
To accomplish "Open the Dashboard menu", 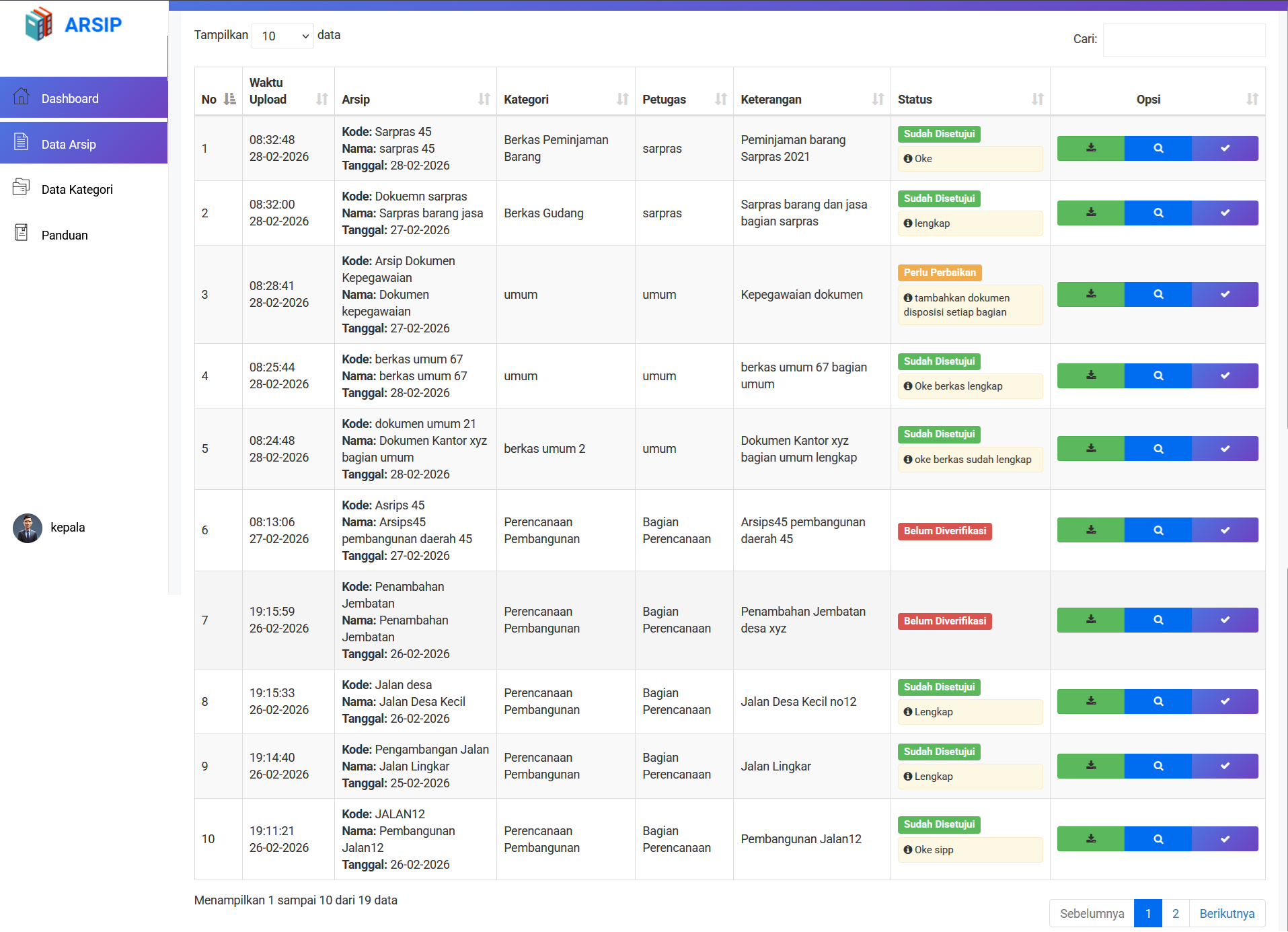I will click(x=83, y=98).
